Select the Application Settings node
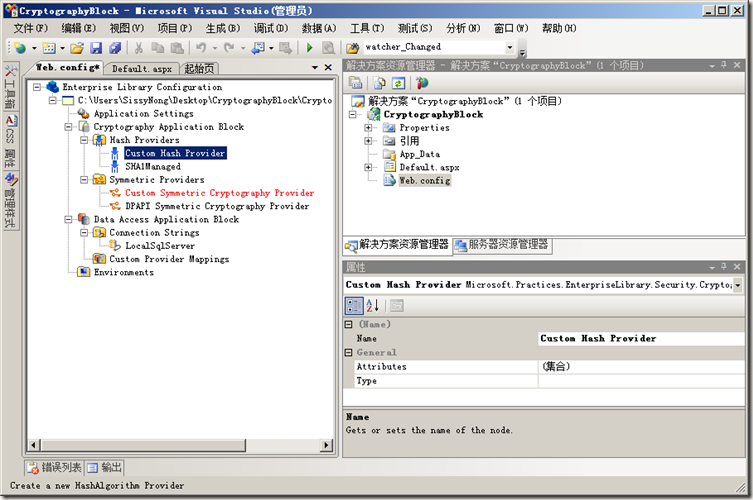The image size is (753, 500). coord(144,113)
